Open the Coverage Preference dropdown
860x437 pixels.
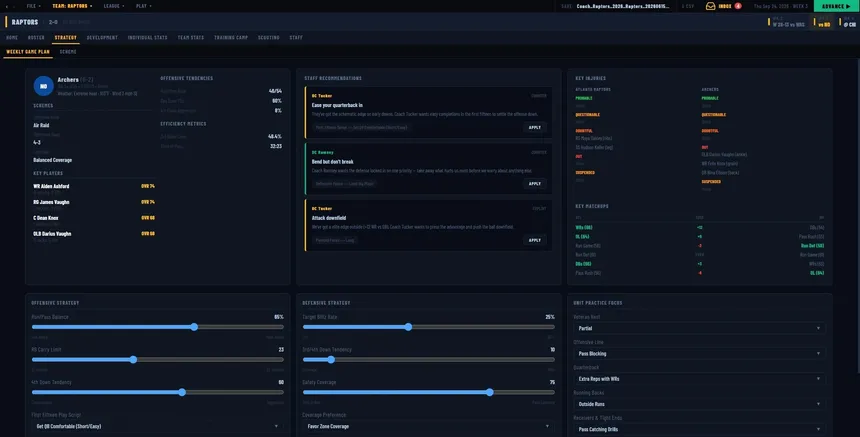(428, 426)
